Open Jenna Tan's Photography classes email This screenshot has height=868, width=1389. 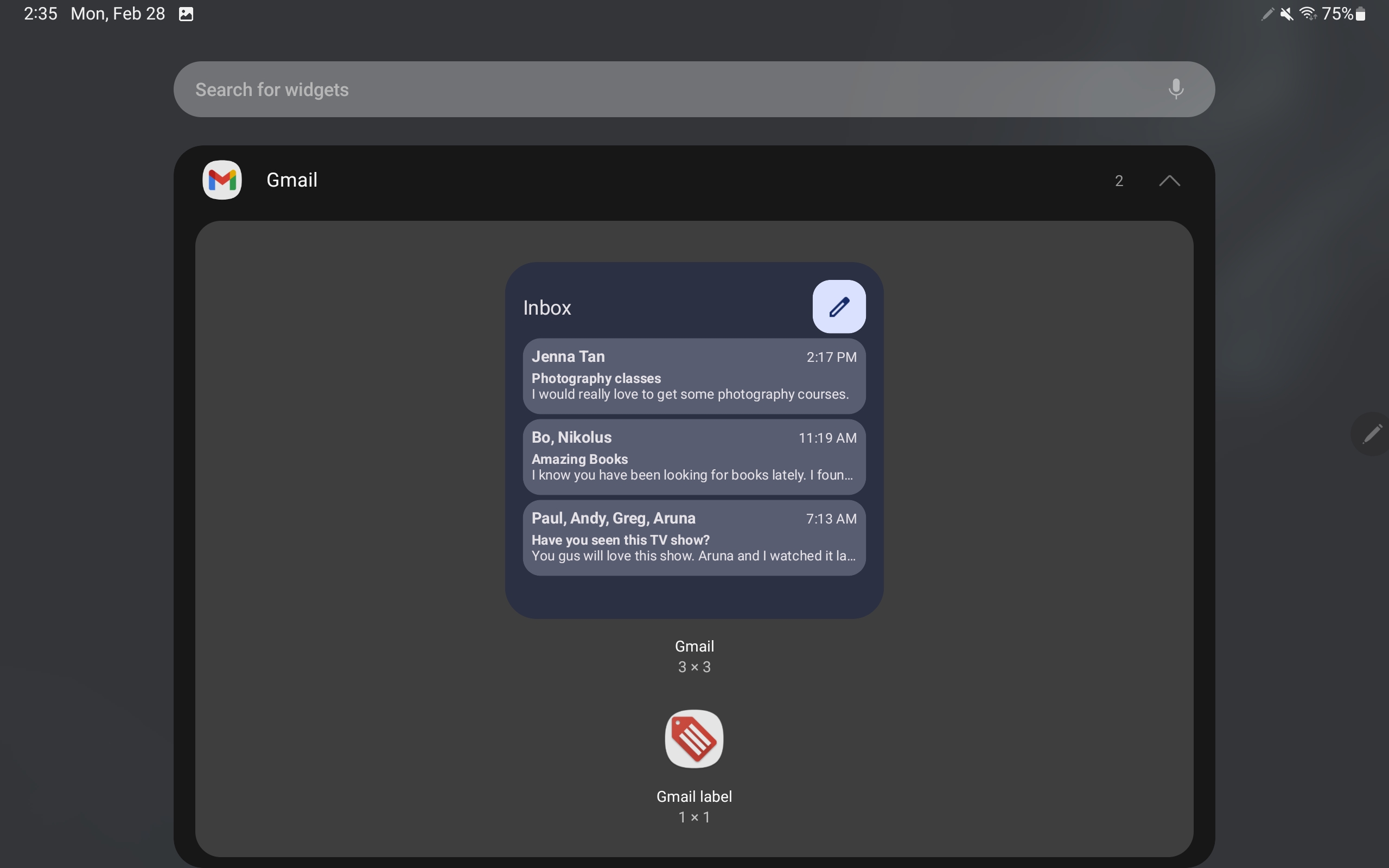[693, 375]
